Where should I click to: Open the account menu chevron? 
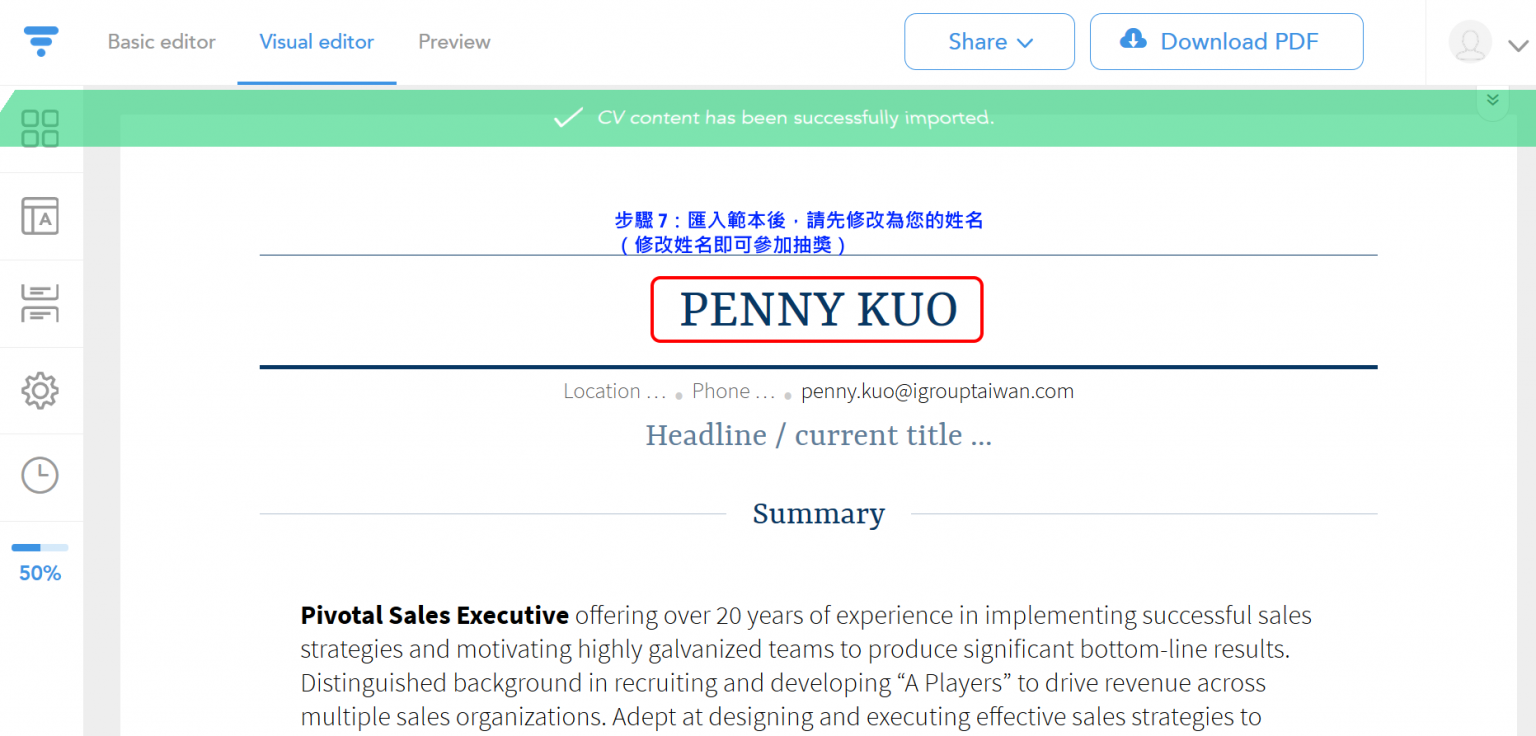tap(1518, 44)
